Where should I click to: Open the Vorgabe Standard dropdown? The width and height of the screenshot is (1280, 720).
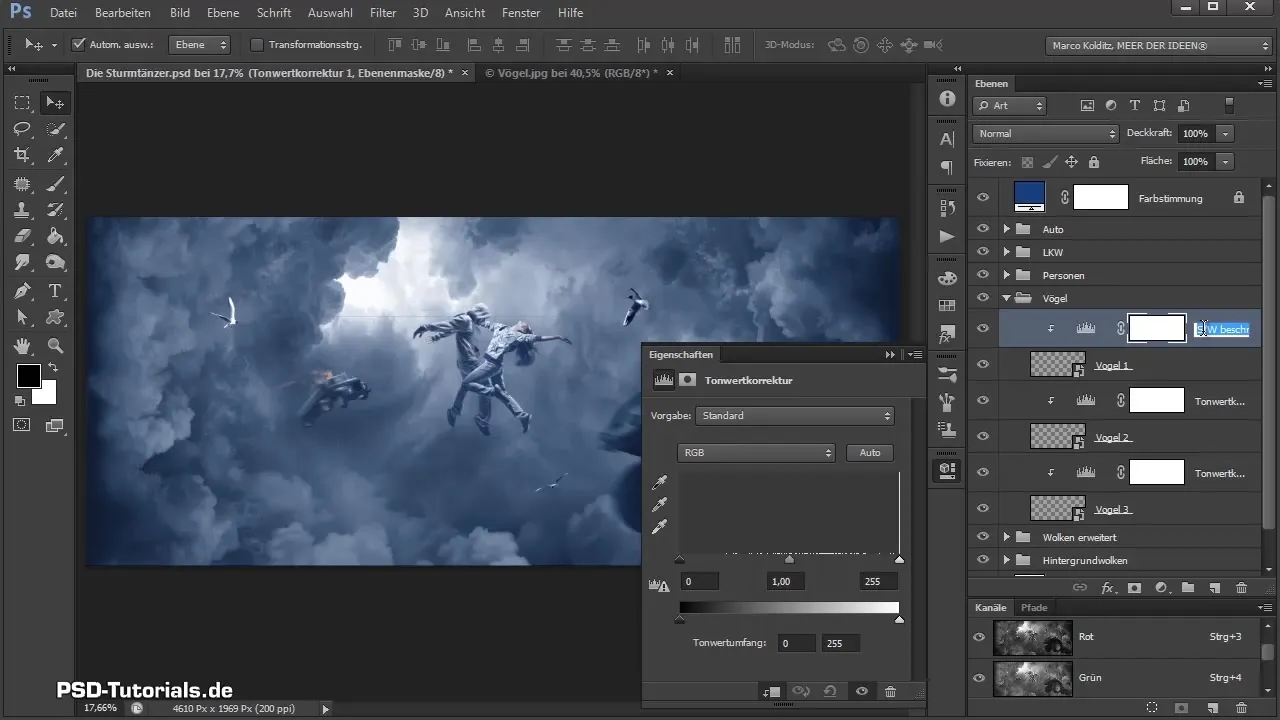(x=795, y=416)
